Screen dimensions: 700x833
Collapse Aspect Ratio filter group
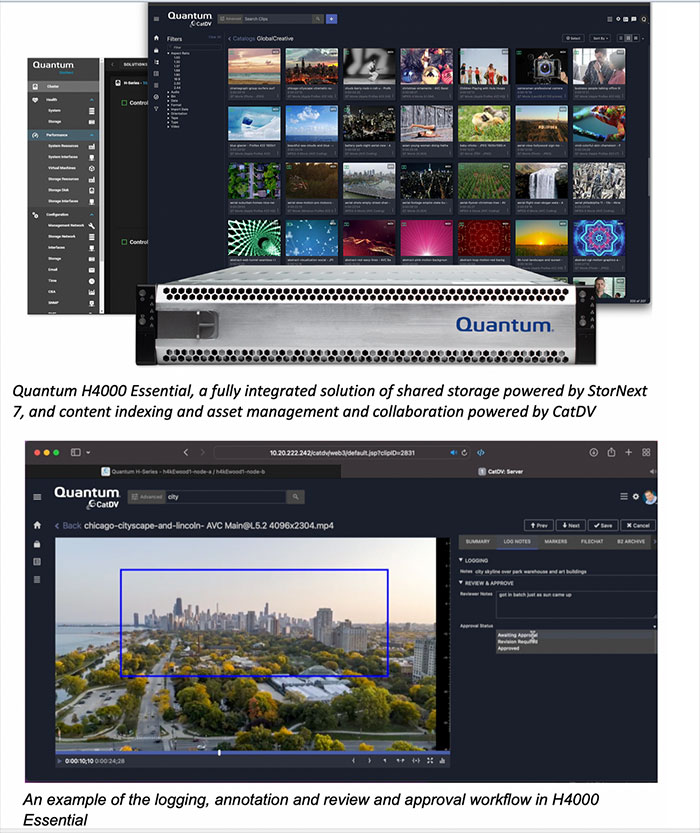pos(169,53)
